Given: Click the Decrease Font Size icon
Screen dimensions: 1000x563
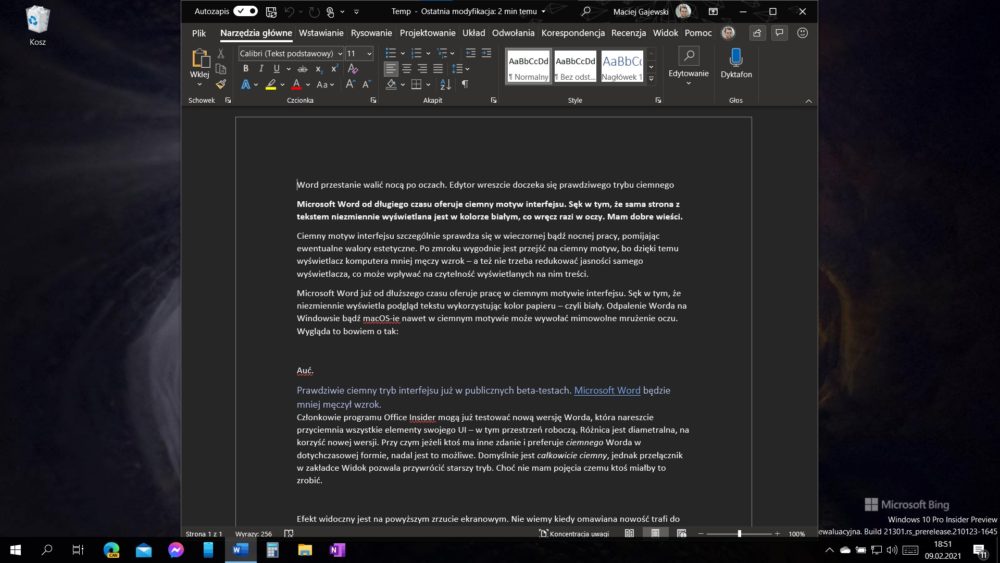Looking at the screenshot, I should 366,84.
